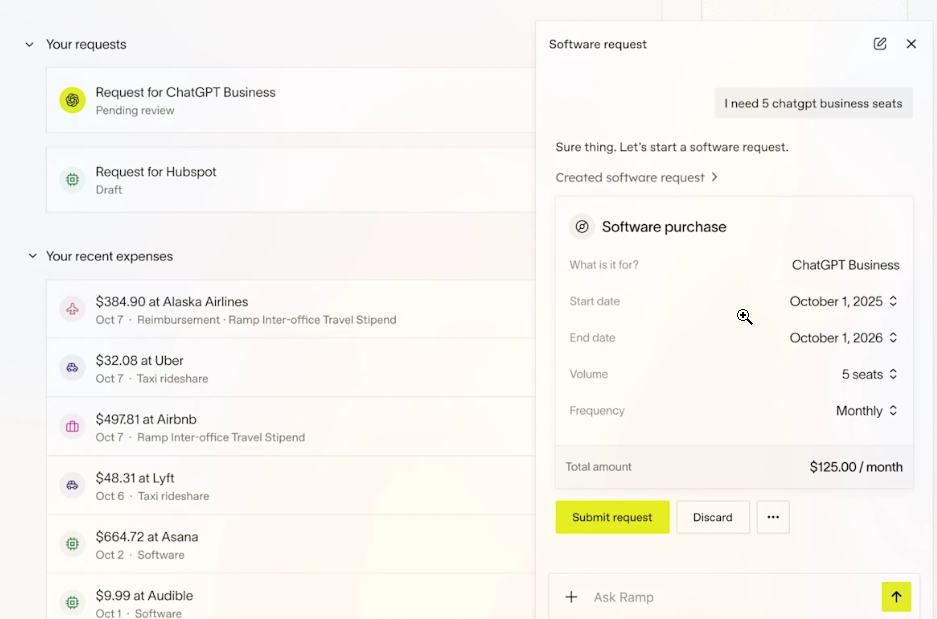Click the plus attachment icon beside Ask Ramp
The width and height of the screenshot is (937, 619).
(572, 597)
